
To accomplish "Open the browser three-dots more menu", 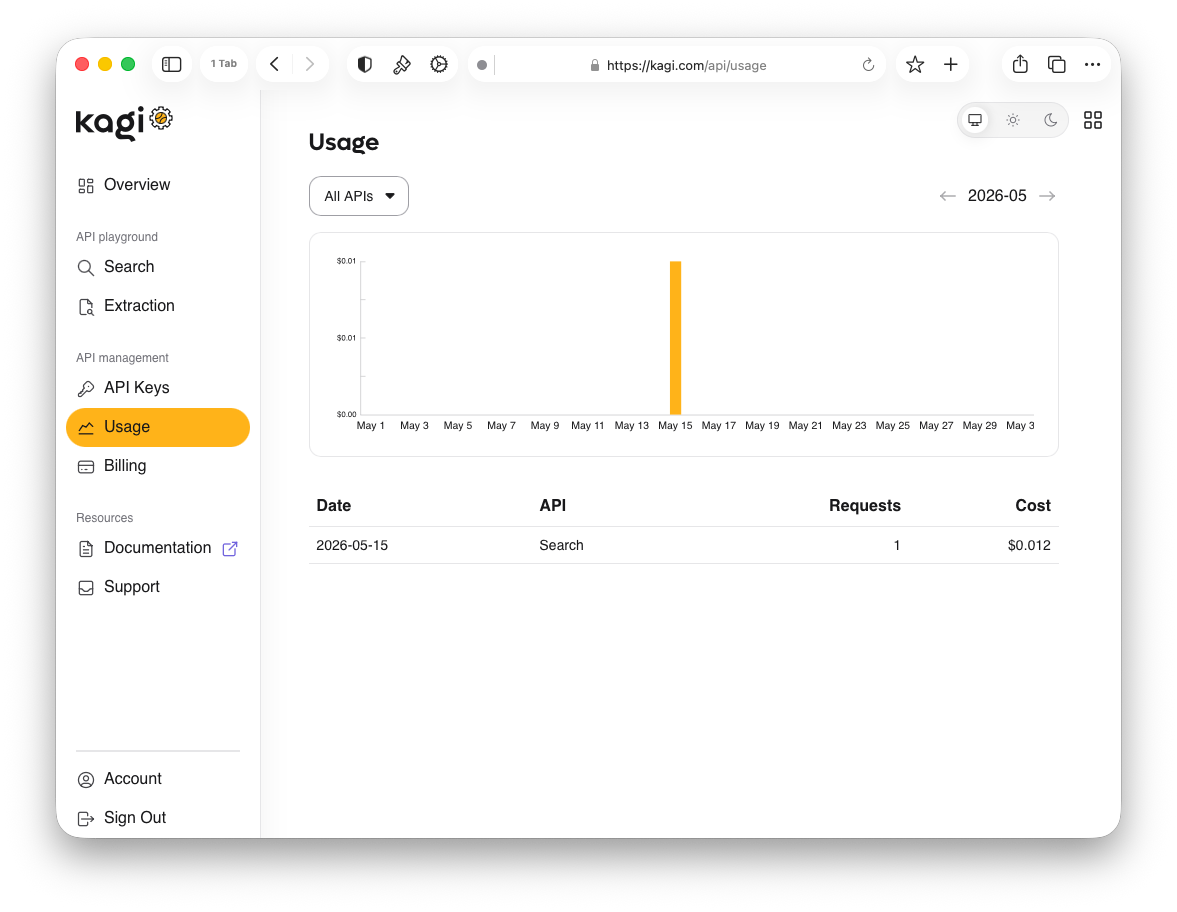I will pyautogui.click(x=1092, y=65).
